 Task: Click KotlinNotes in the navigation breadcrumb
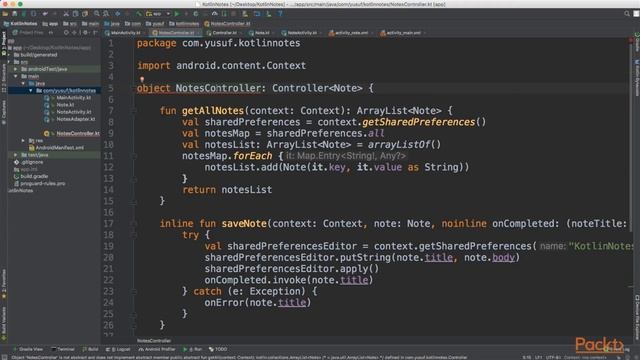(x=20, y=24)
